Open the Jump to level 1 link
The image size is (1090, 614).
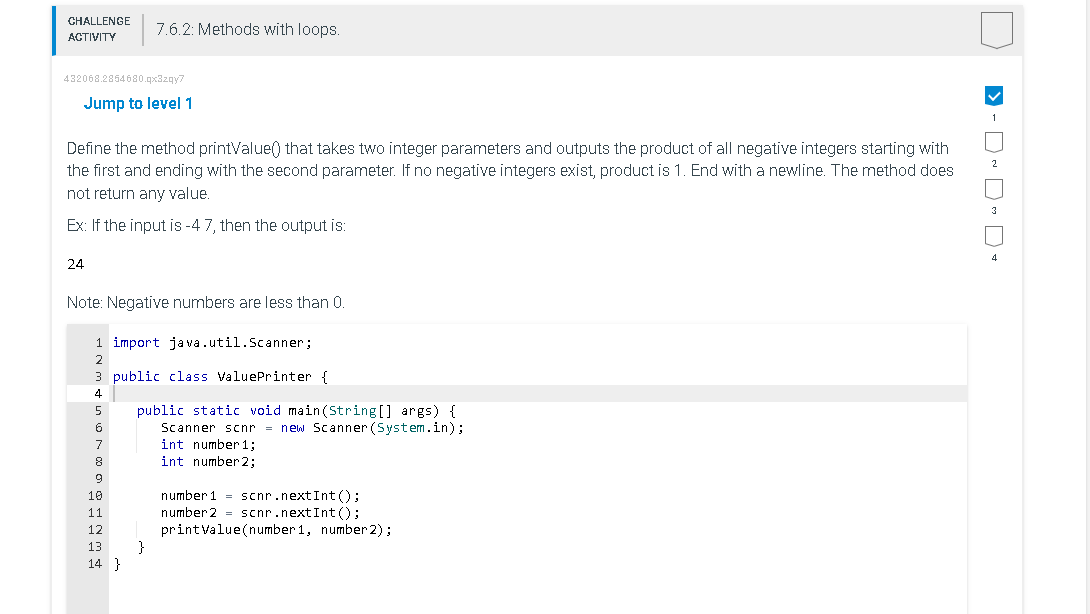point(138,103)
